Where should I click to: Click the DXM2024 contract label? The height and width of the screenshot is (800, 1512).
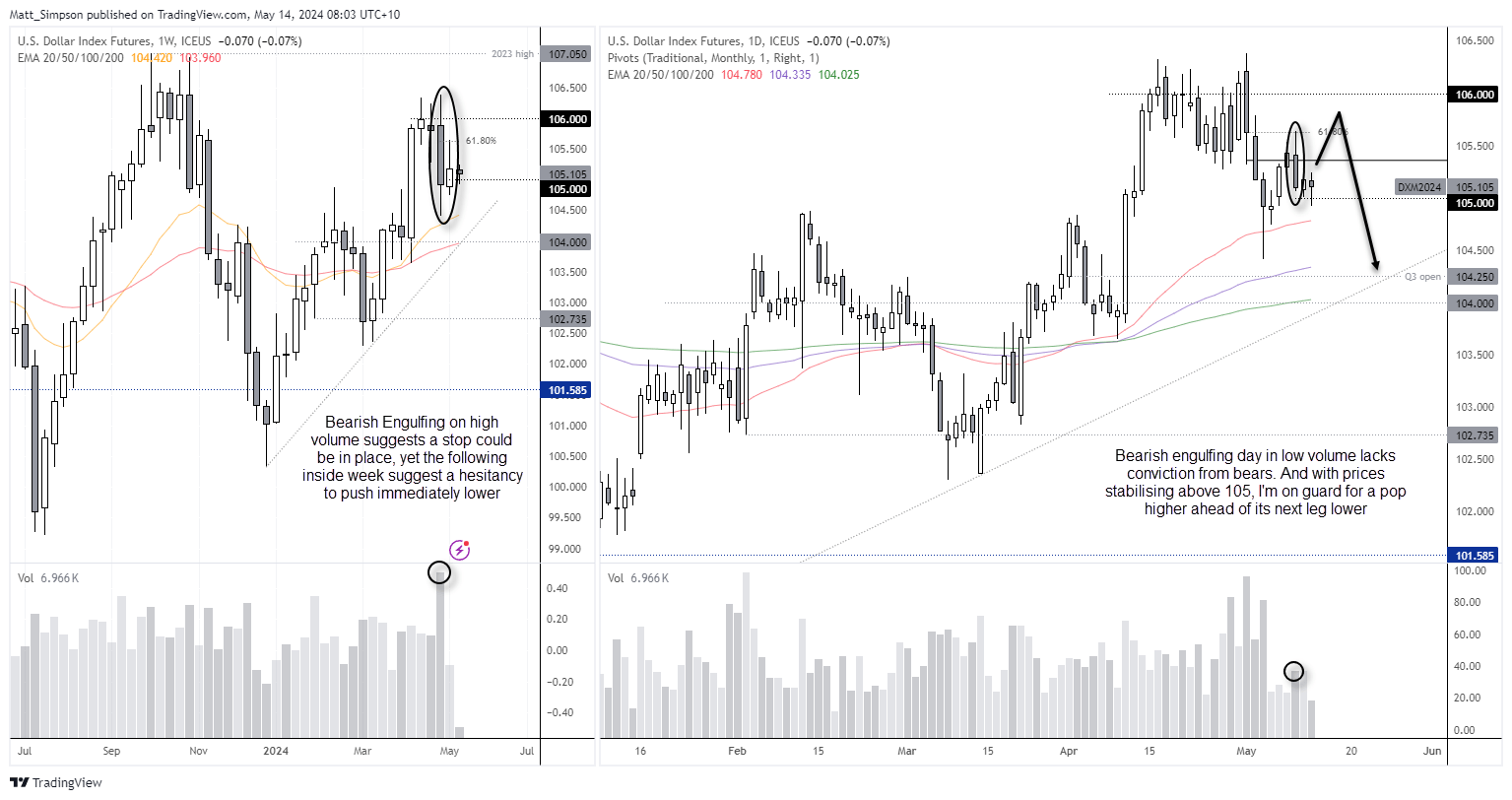pyautogui.click(x=1419, y=187)
